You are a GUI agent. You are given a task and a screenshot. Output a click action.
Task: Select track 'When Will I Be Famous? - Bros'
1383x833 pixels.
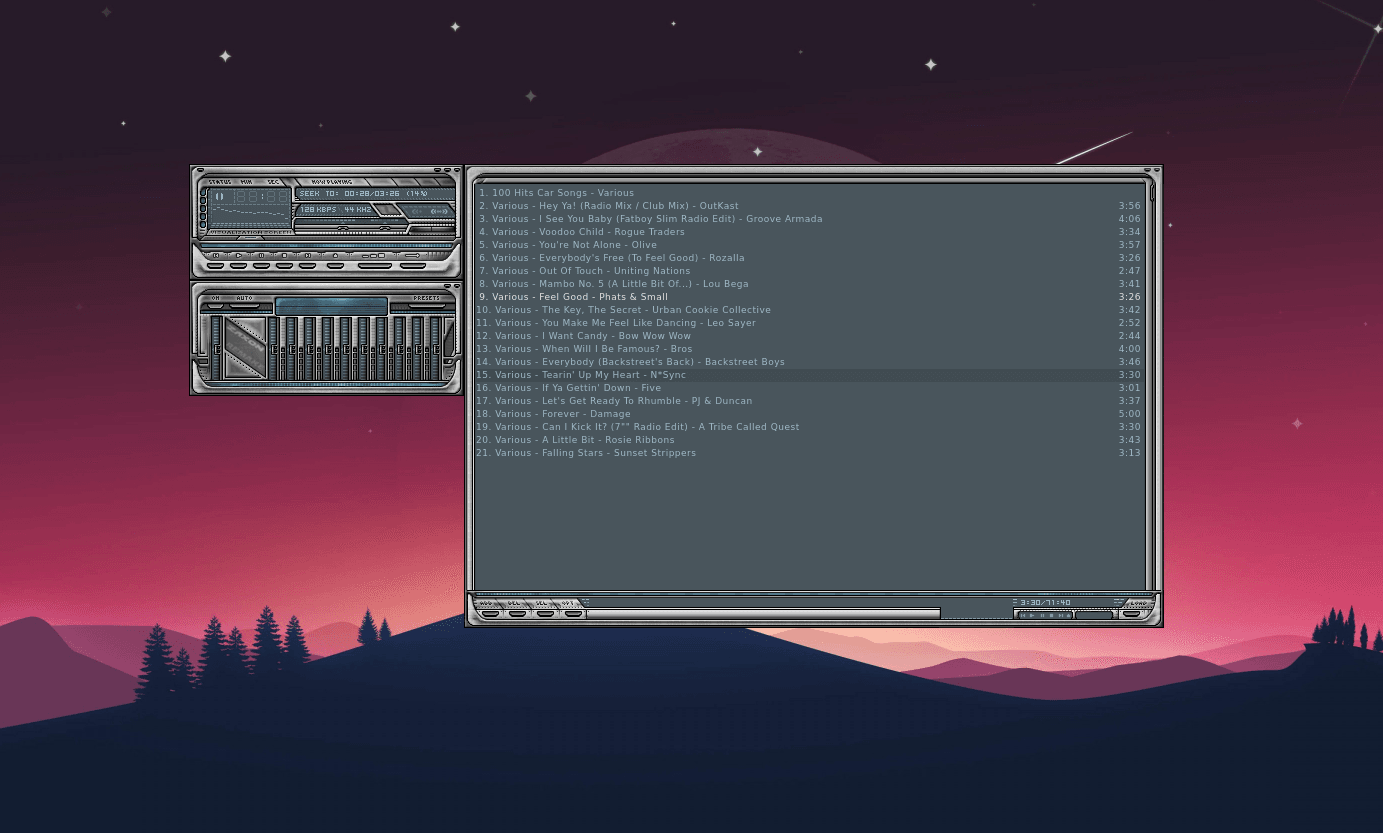point(809,349)
